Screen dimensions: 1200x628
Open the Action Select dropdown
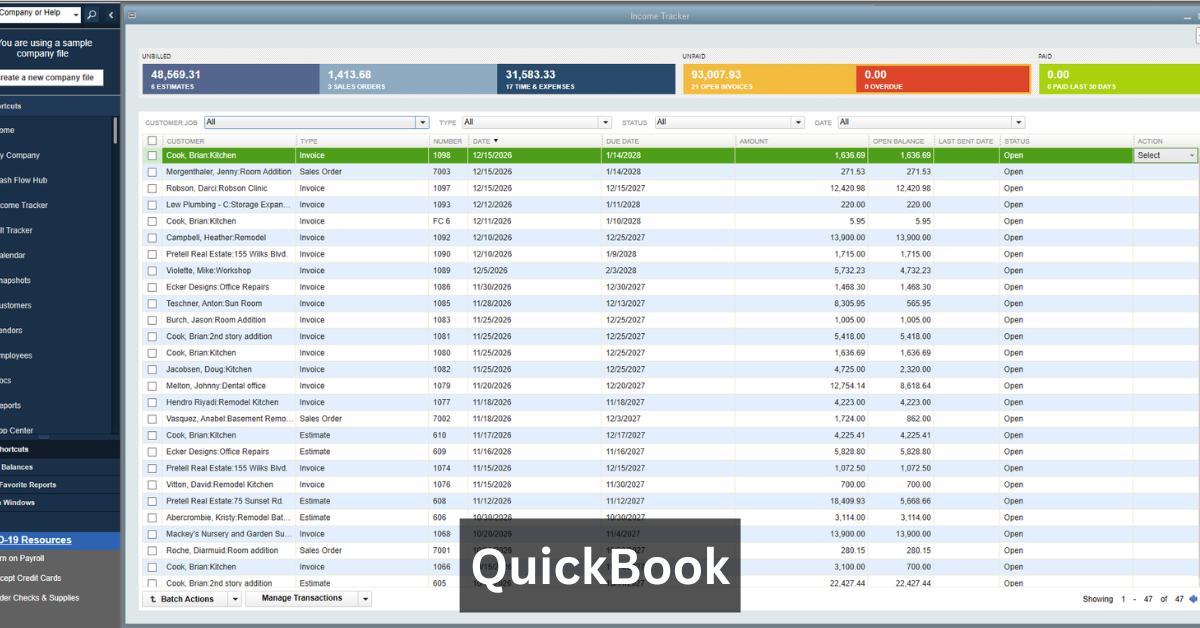coord(1165,155)
